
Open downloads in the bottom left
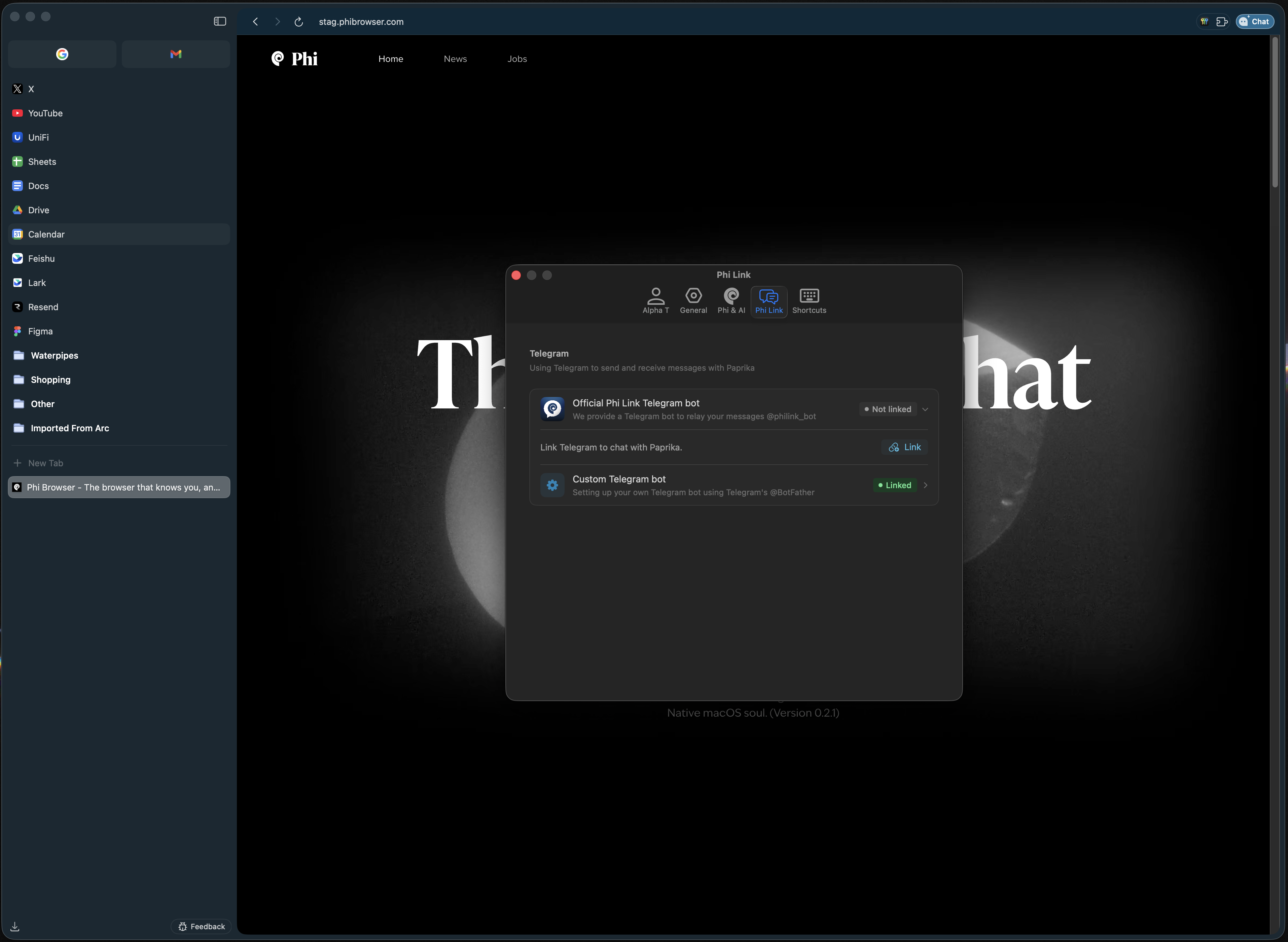click(x=14, y=926)
